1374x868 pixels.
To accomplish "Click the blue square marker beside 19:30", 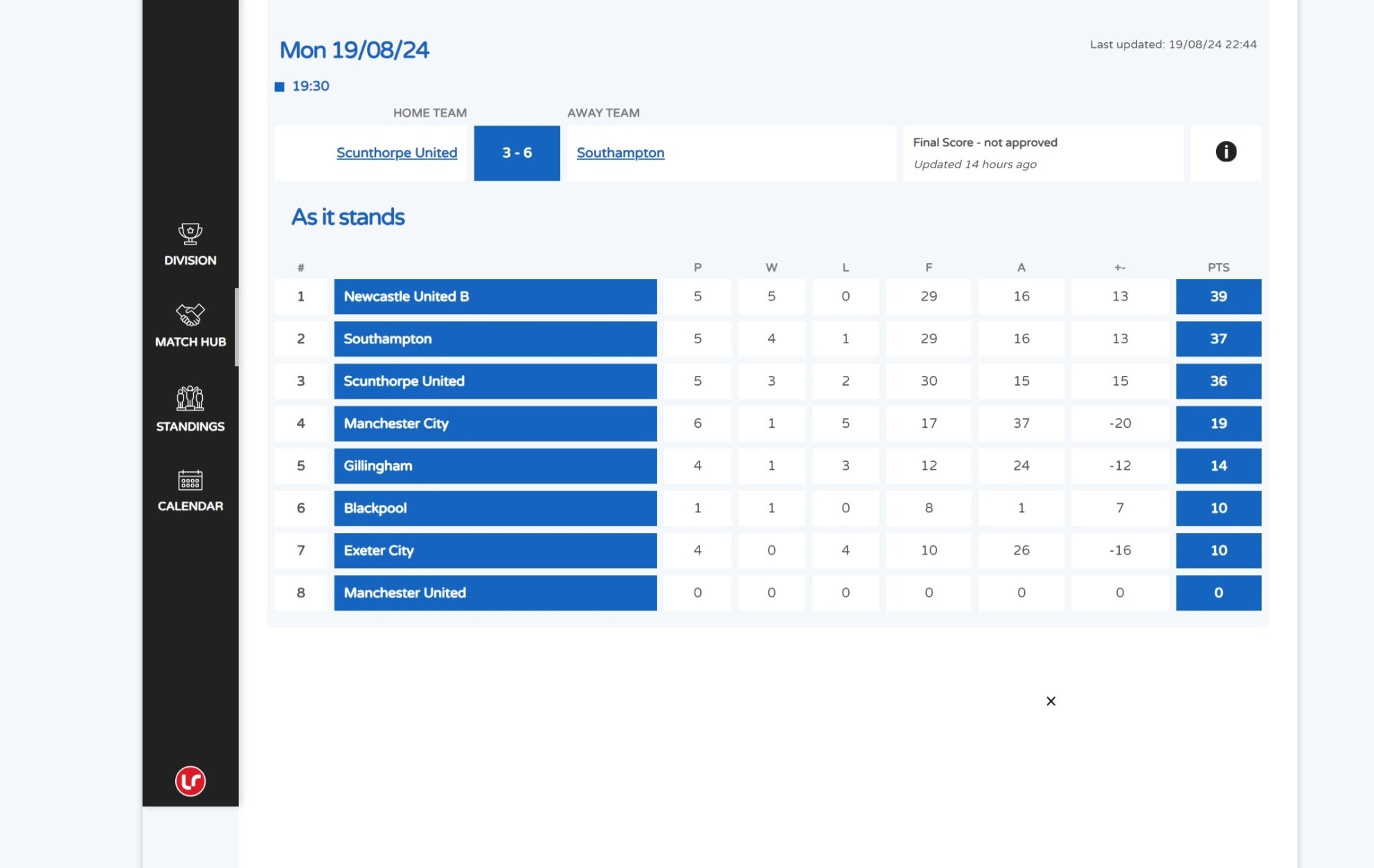I will 280,87.
